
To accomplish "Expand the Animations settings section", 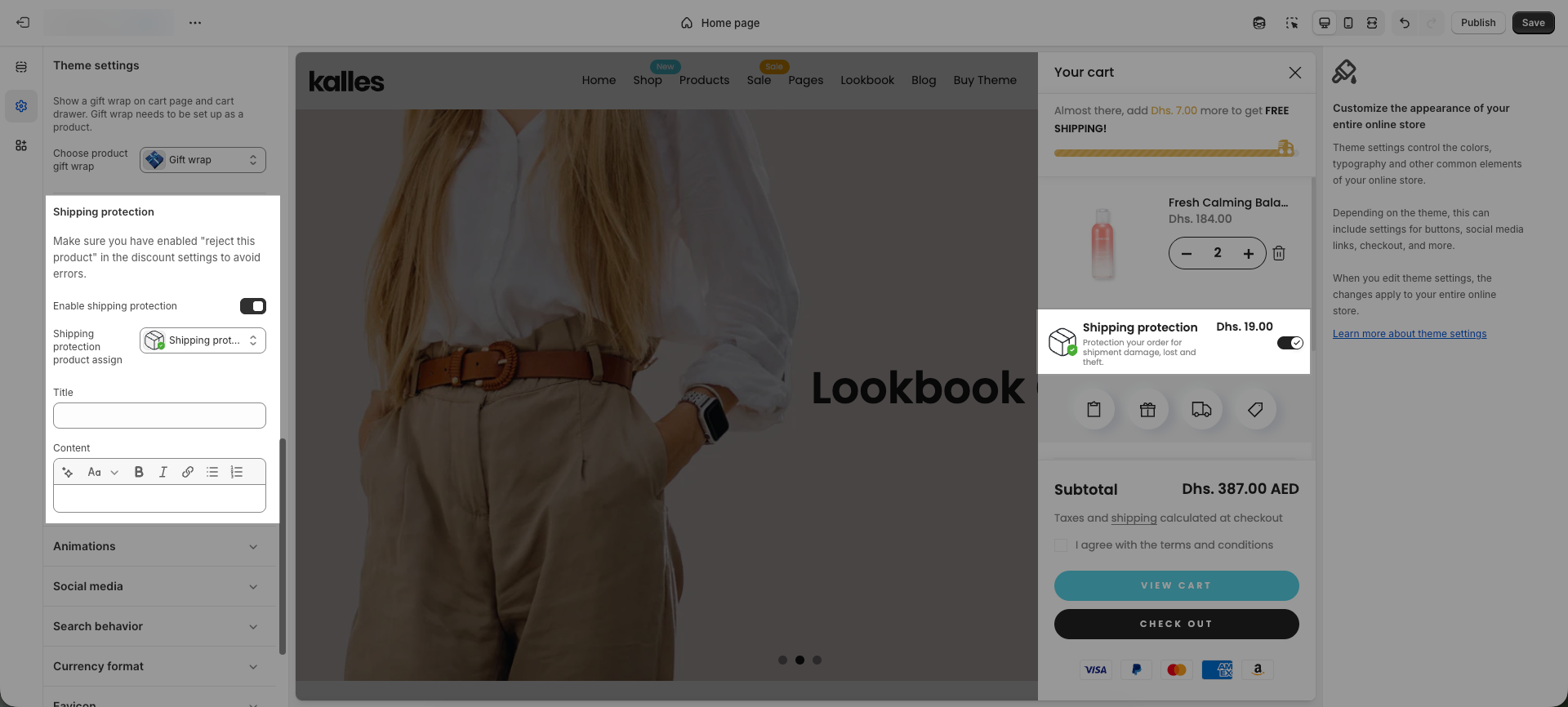I will 155,546.
